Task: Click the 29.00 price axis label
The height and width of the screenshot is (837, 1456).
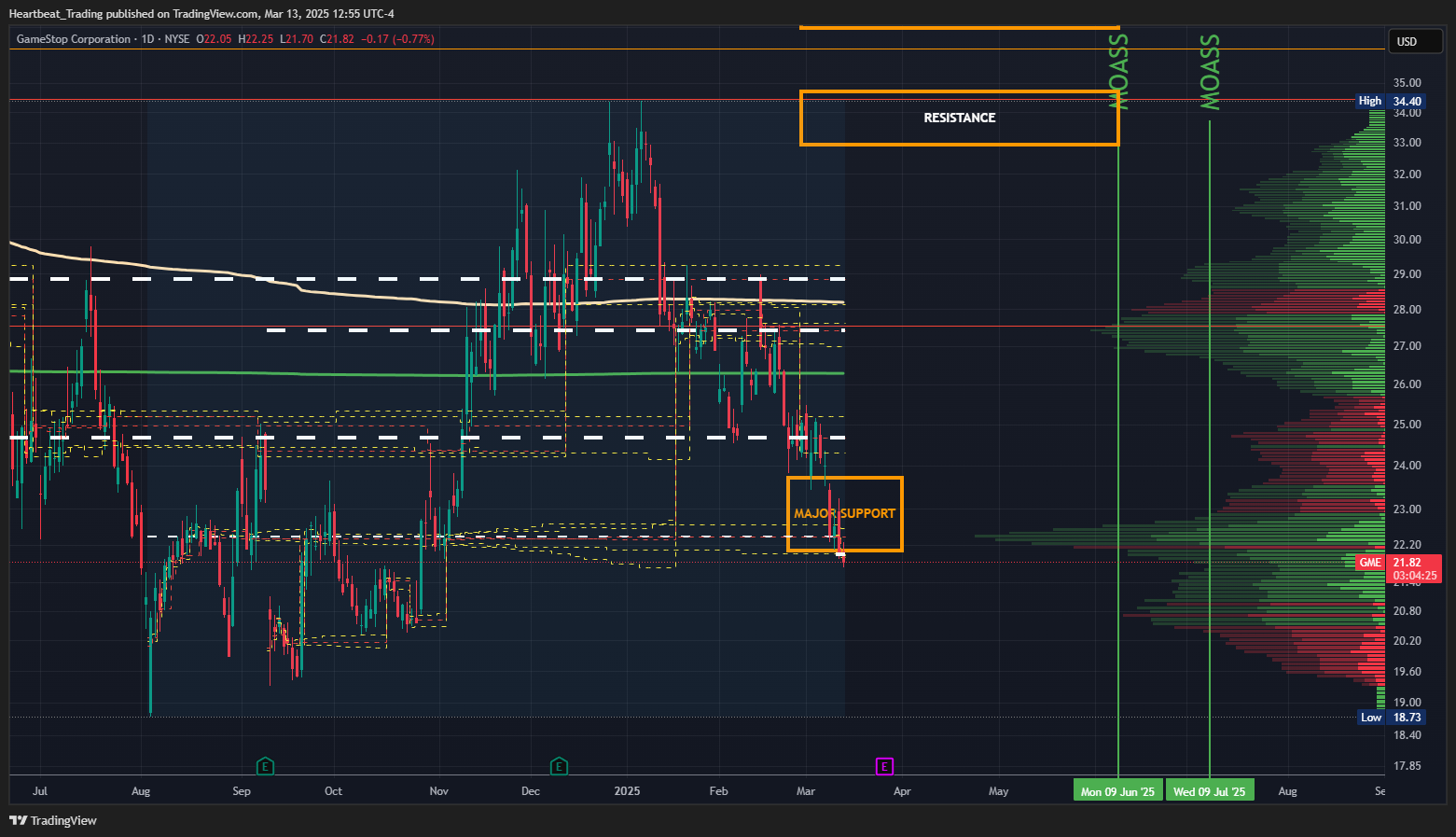Action: click(1407, 274)
